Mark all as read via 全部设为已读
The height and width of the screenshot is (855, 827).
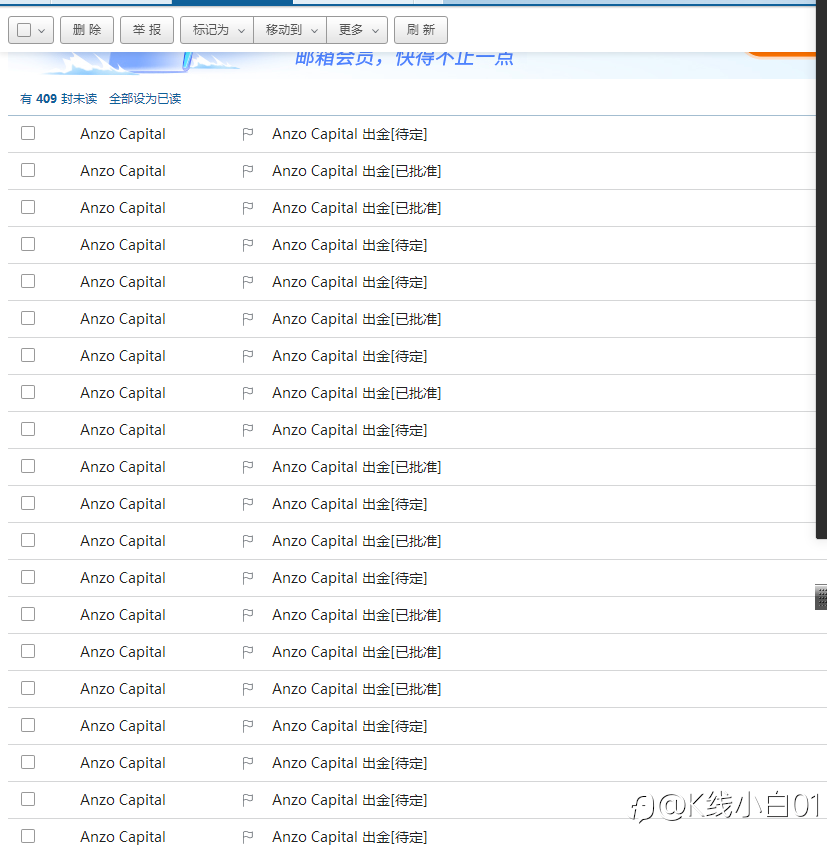[x=145, y=99]
